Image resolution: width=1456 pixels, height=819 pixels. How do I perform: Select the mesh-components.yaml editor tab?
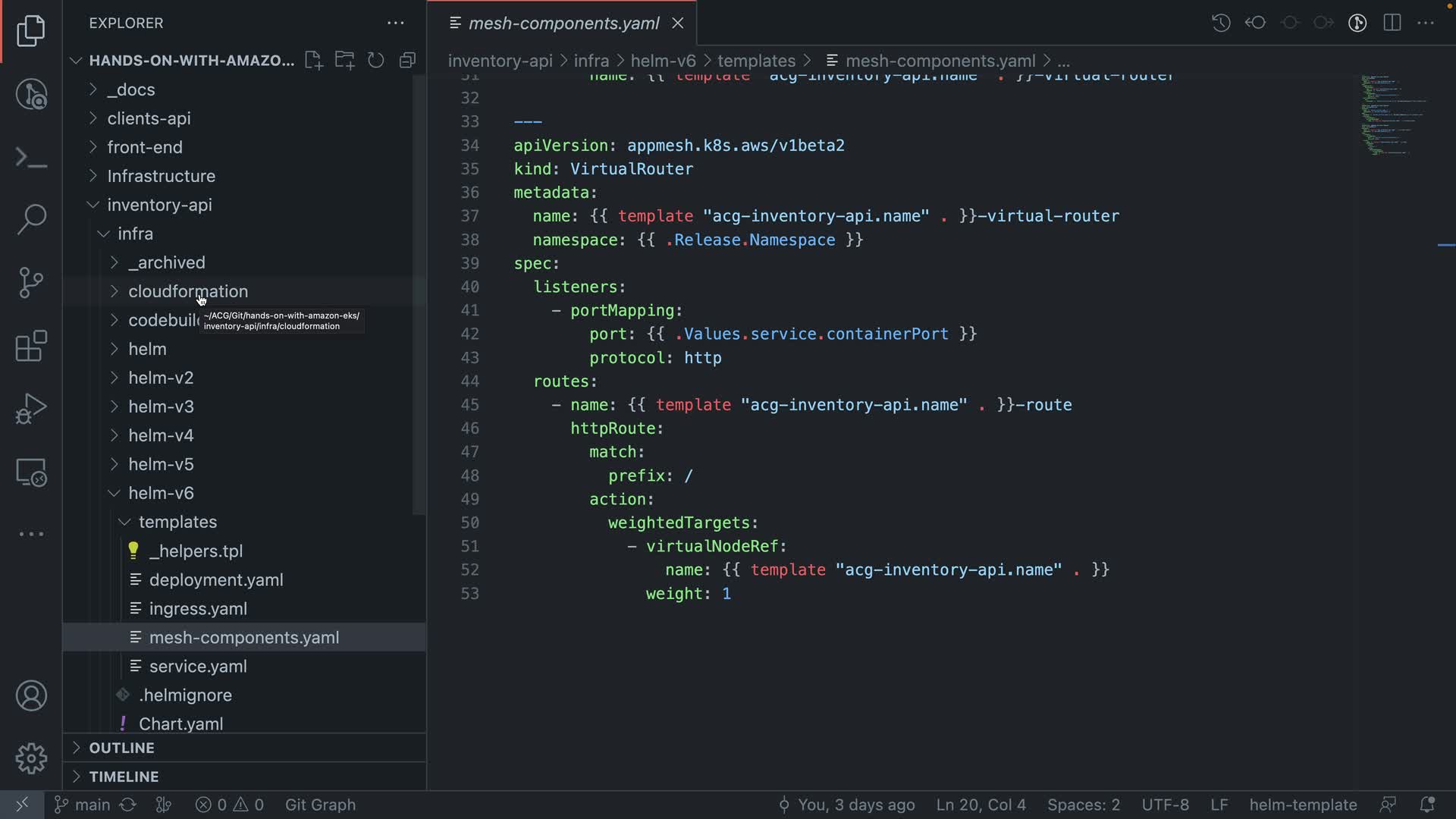[x=563, y=24]
